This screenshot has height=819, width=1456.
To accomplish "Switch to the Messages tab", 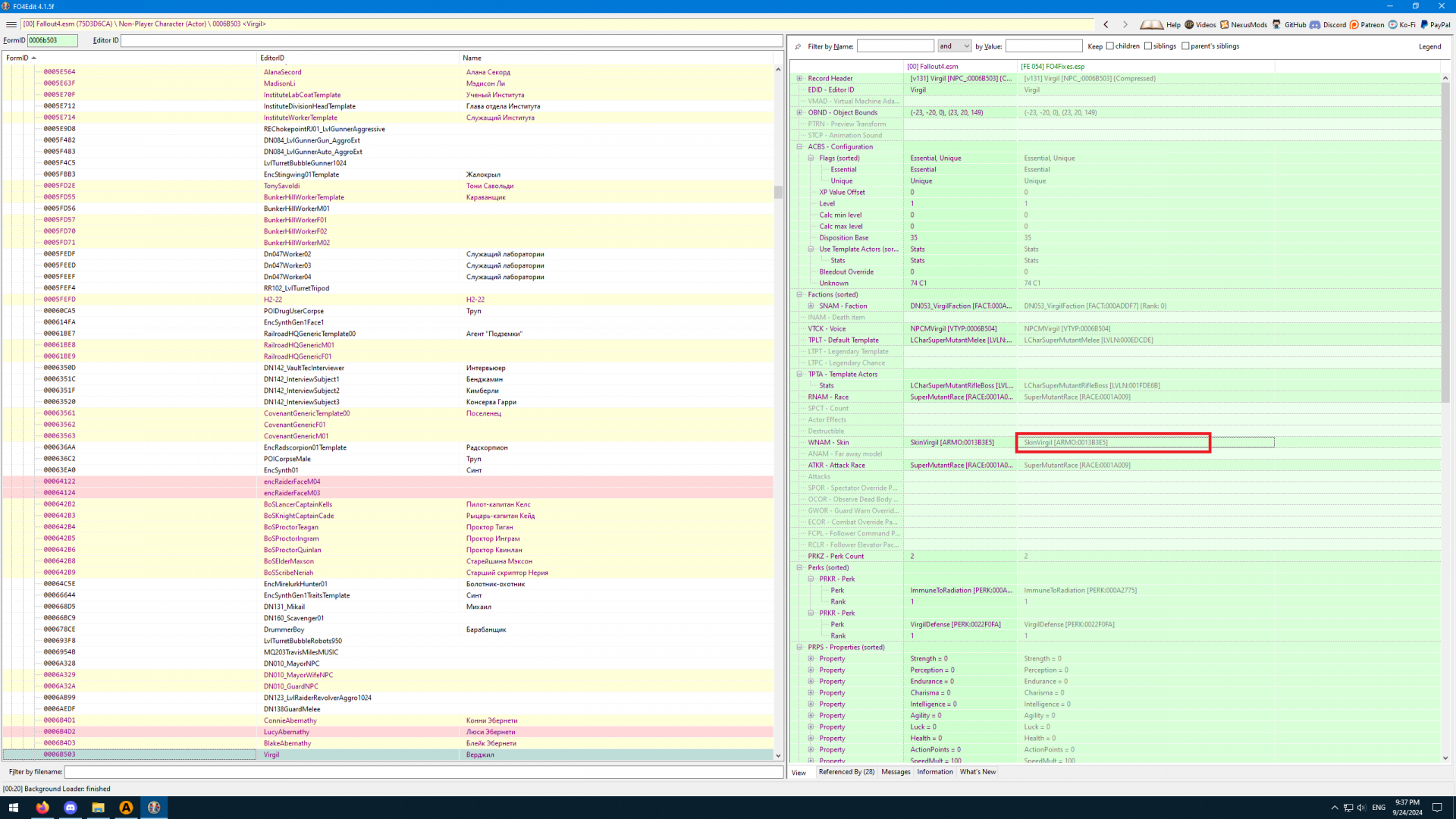I will 896,772.
